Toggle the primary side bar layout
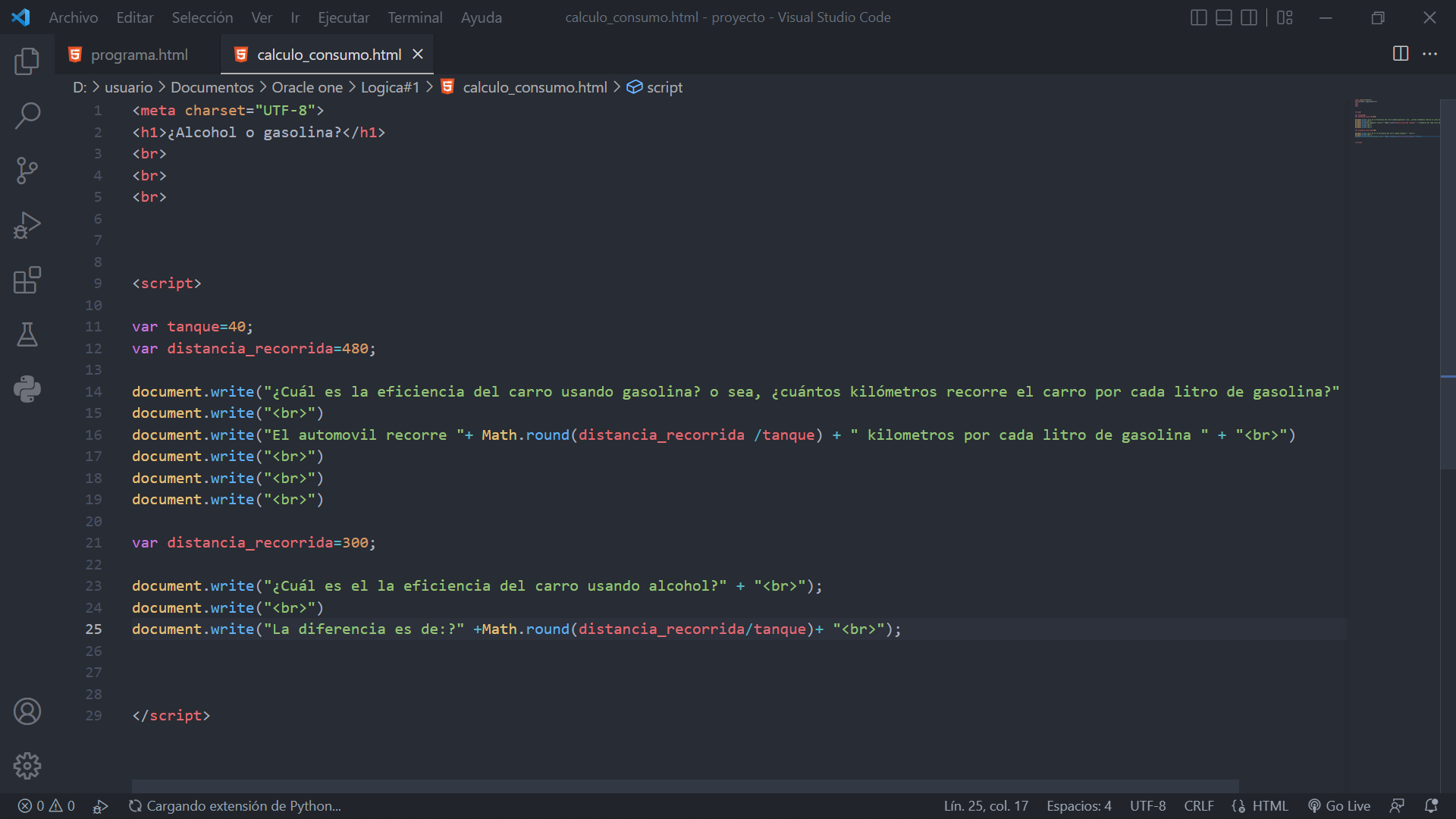Viewport: 1456px width, 819px height. [1199, 17]
